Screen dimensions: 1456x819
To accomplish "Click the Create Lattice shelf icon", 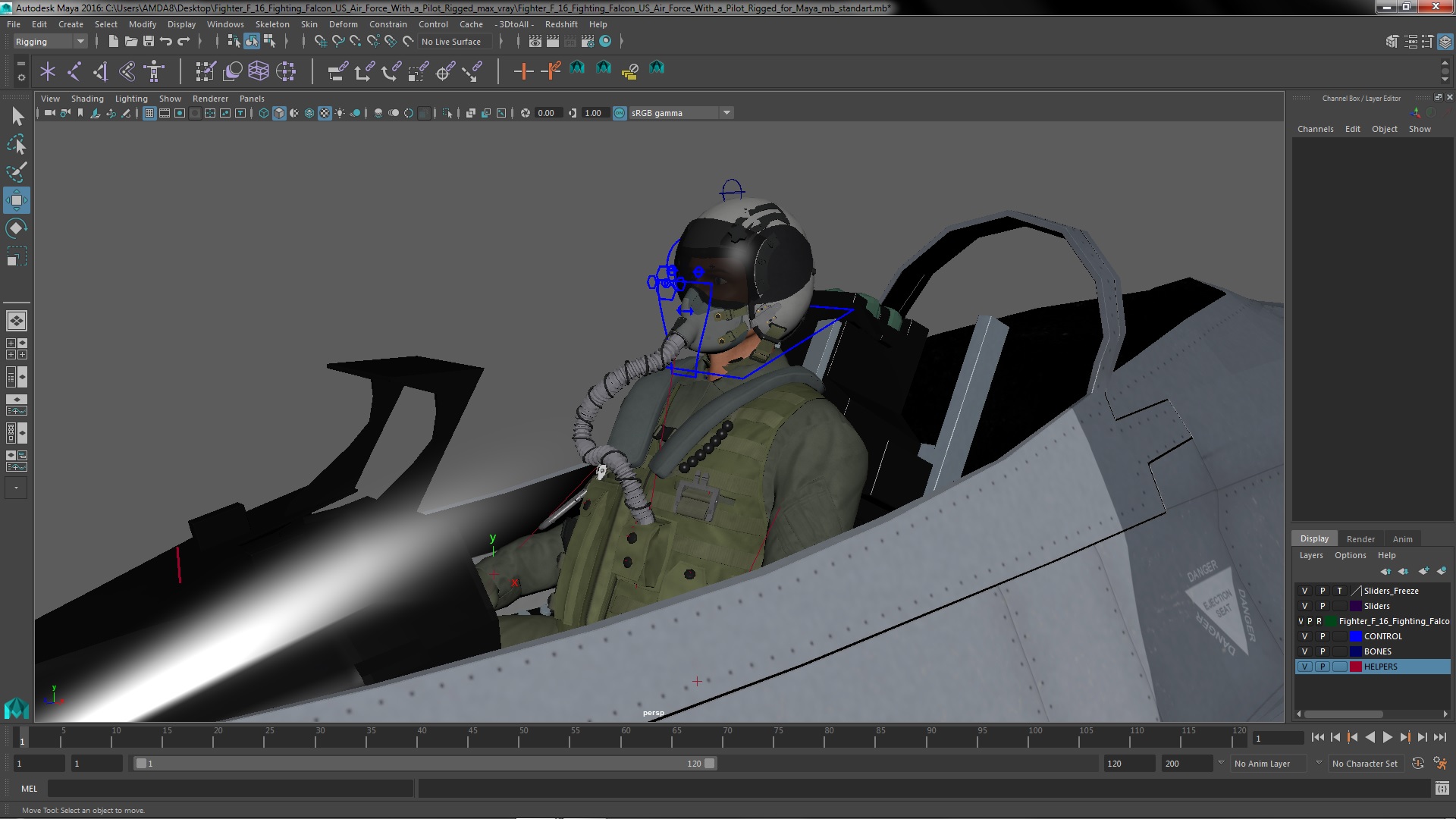I will coord(259,71).
